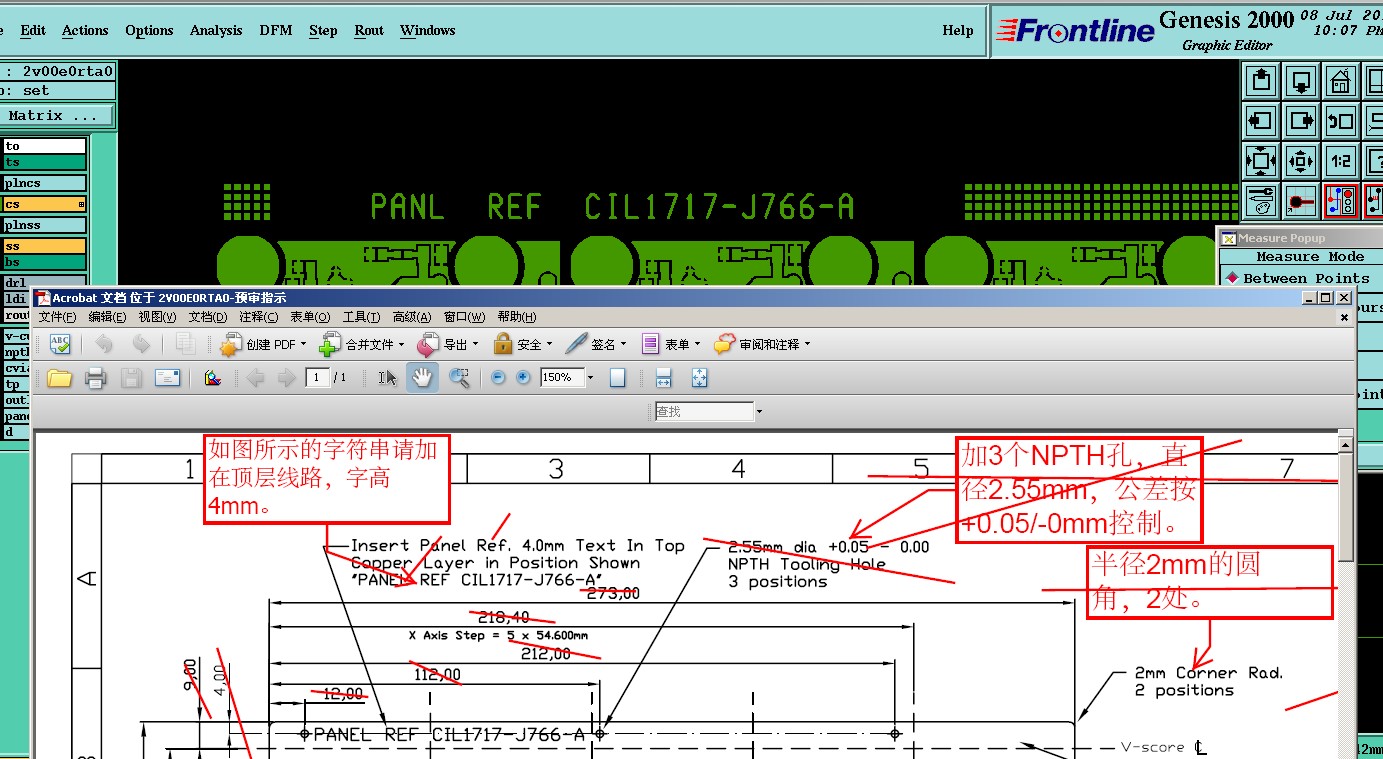Click the Acrobat spell check ABC icon
This screenshot has width=1383, height=759.
(x=60, y=344)
